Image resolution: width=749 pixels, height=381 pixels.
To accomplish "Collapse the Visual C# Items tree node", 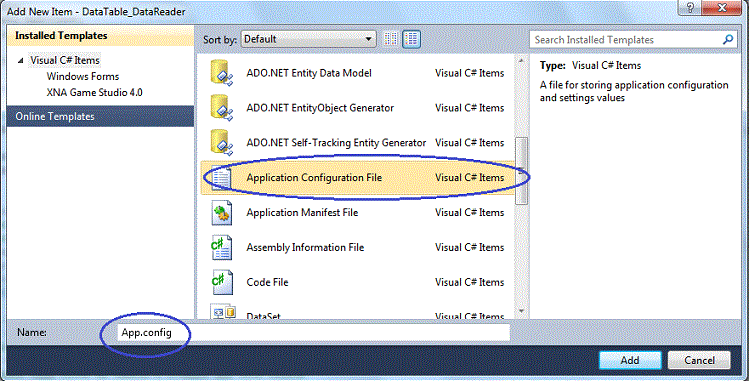I will (x=21, y=61).
